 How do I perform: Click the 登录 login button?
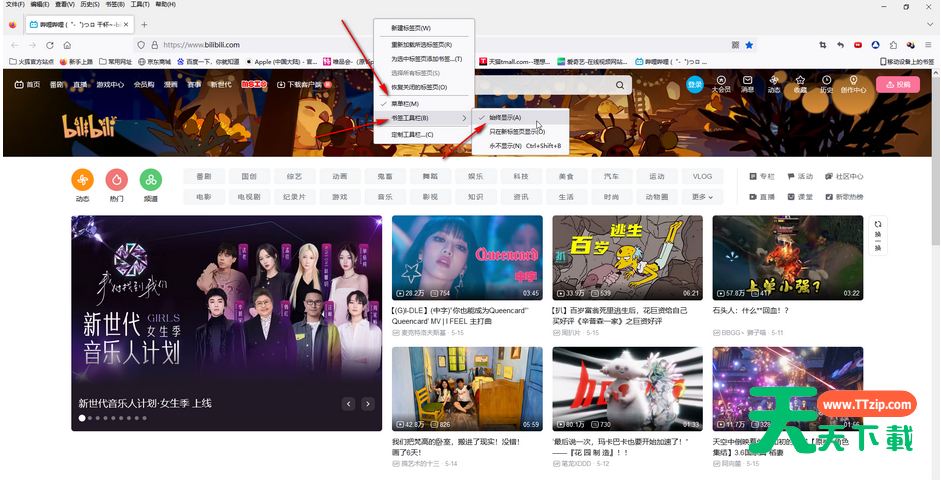pos(694,85)
